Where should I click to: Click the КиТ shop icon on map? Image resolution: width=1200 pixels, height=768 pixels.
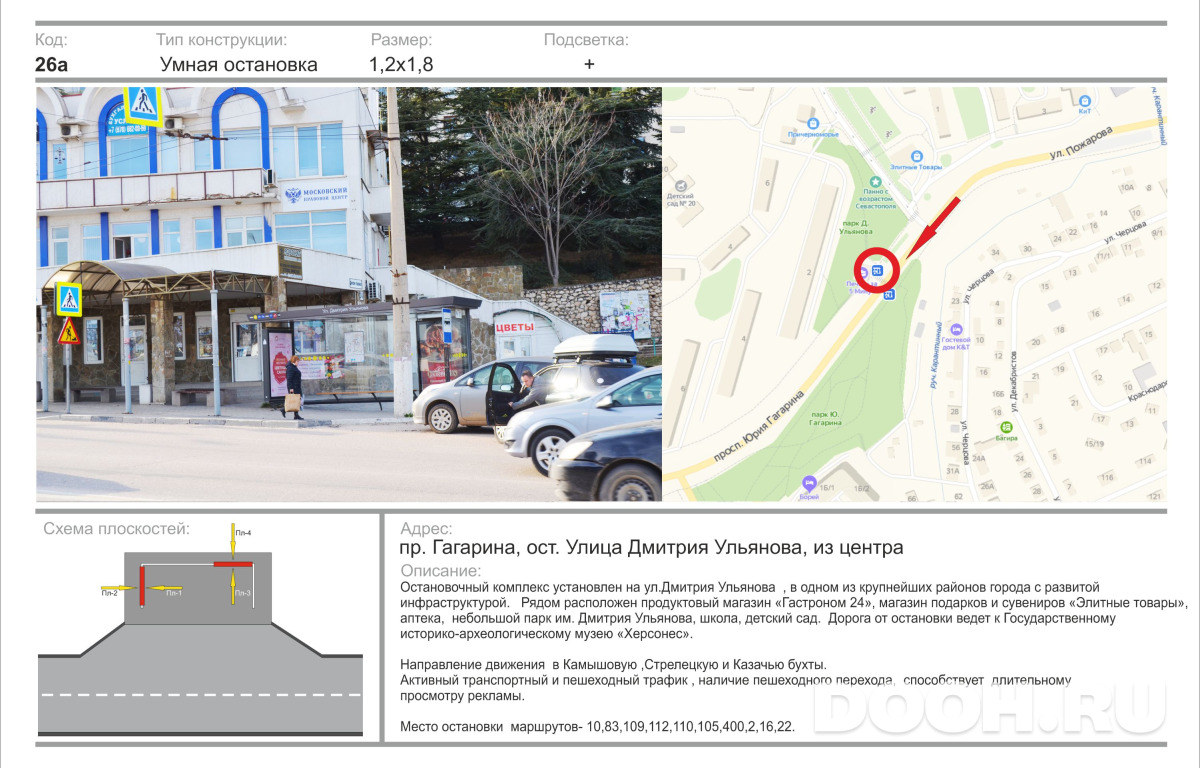tap(1085, 100)
